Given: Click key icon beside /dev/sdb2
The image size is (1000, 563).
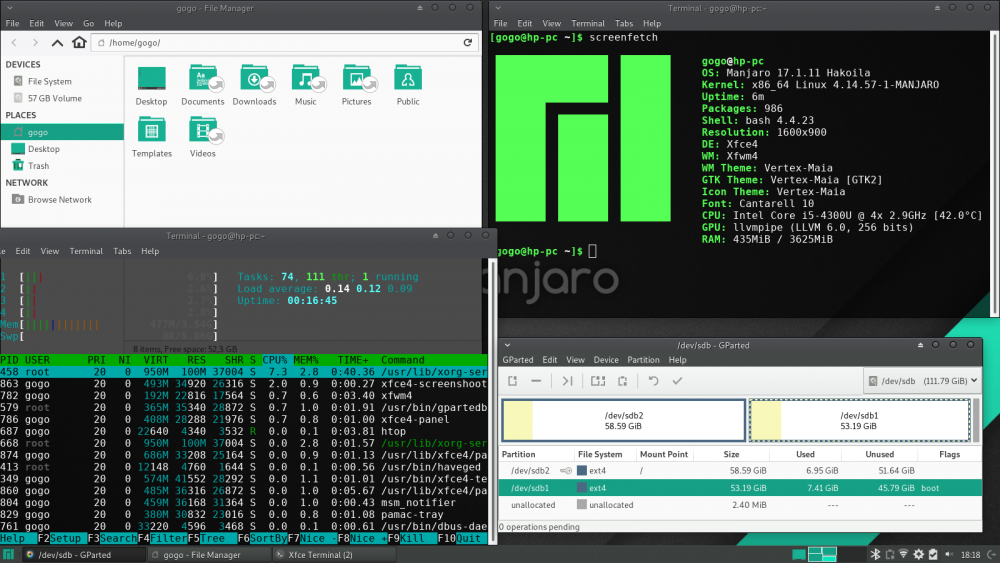Looking at the screenshot, I should click(566, 471).
